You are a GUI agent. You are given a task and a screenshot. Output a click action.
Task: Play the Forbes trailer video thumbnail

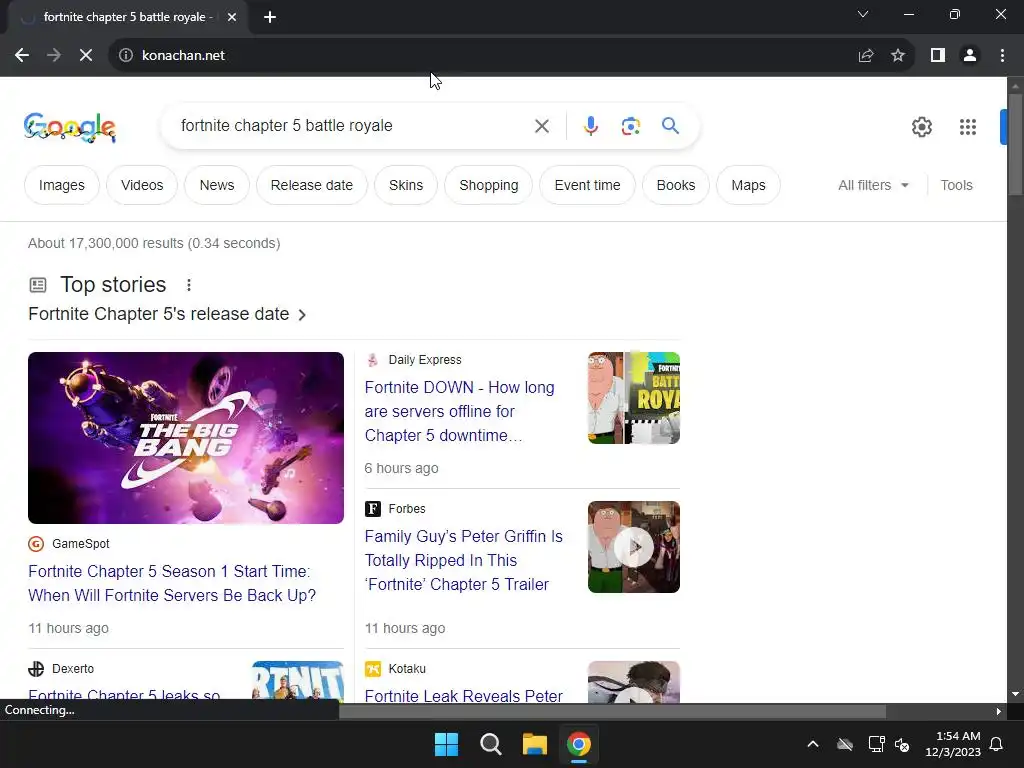[633, 547]
